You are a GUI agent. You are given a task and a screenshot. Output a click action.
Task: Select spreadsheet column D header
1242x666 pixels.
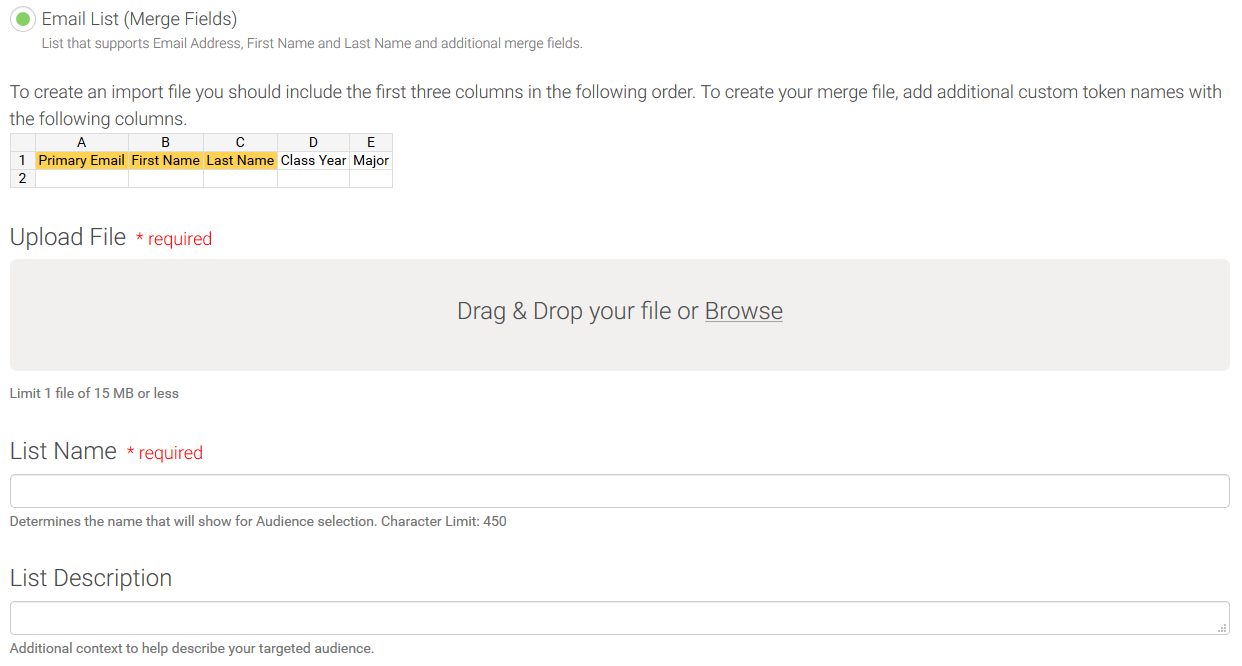tap(313, 142)
